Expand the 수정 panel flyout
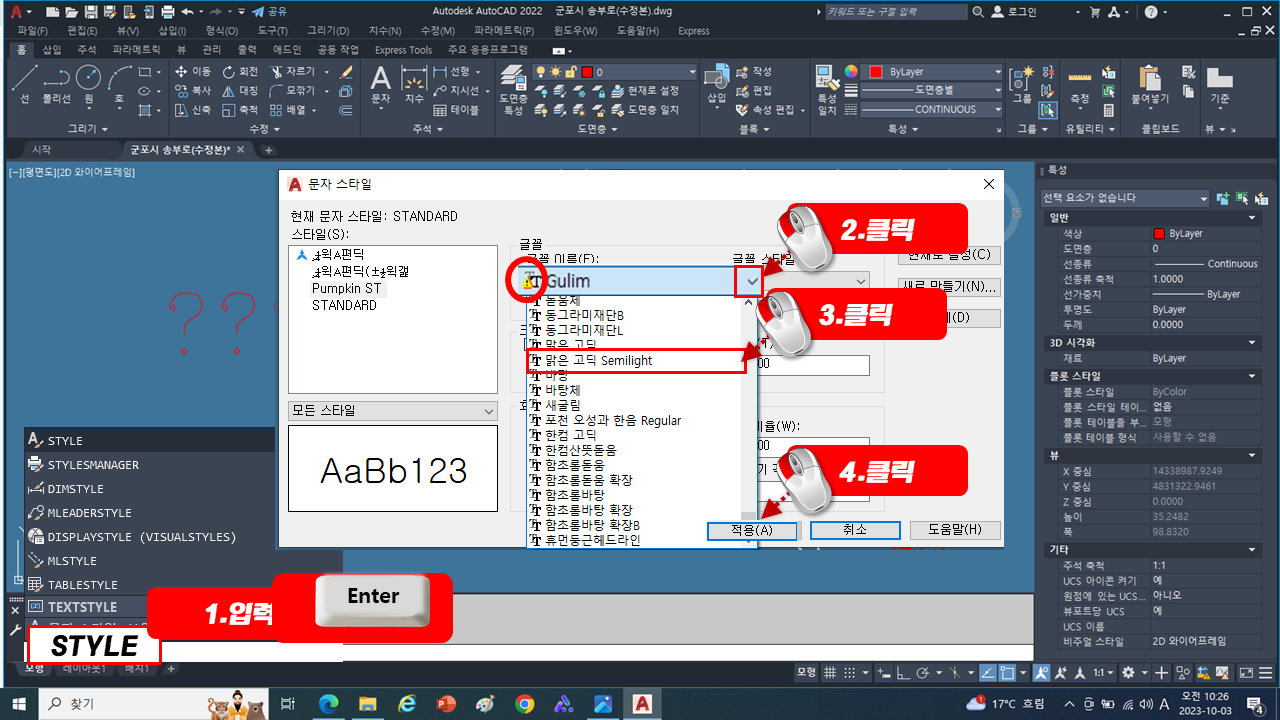 [x=265, y=129]
